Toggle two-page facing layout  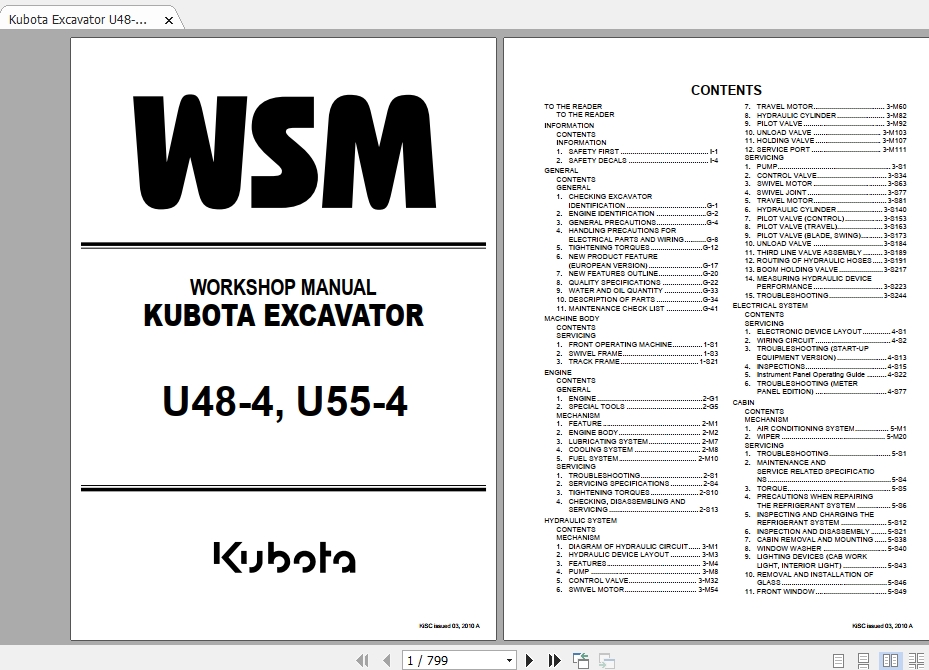[x=890, y=661]
